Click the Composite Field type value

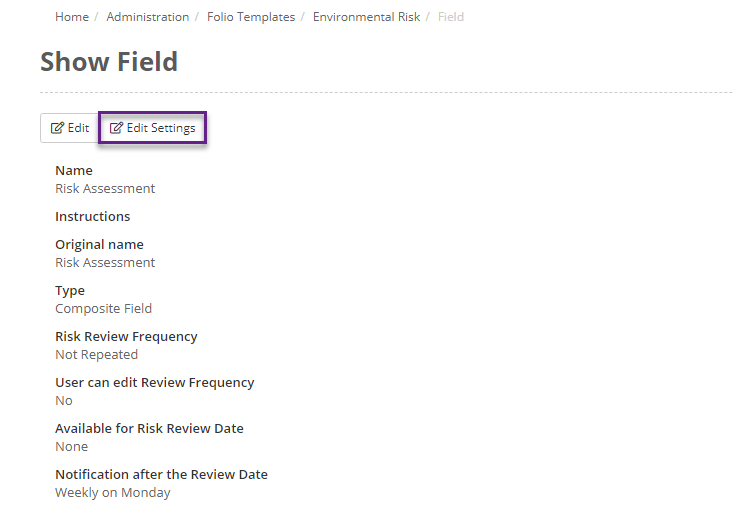click(x=103, y=309)
